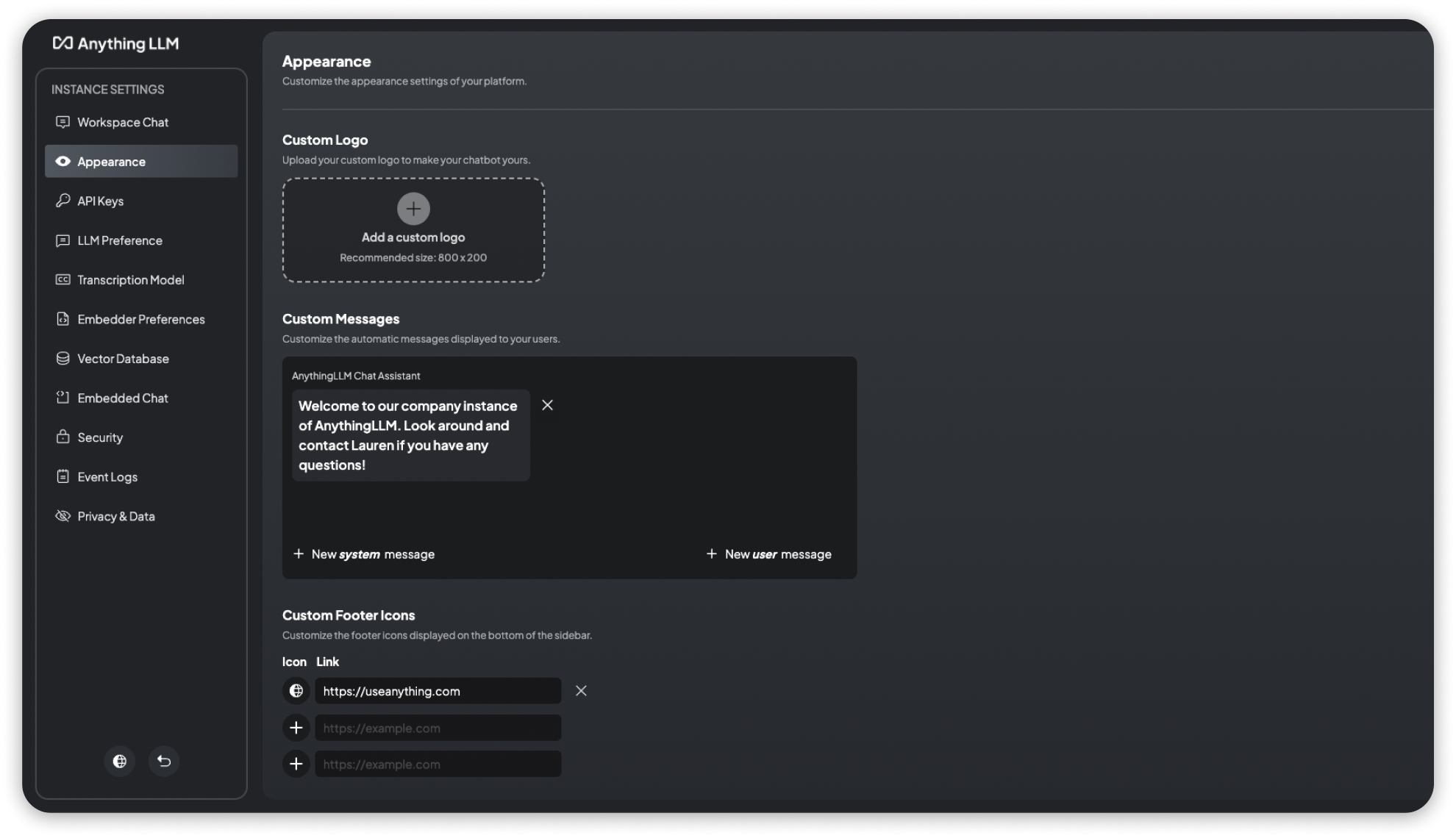Add a new user message
The image size is (1456, 838).
(768, 554)
